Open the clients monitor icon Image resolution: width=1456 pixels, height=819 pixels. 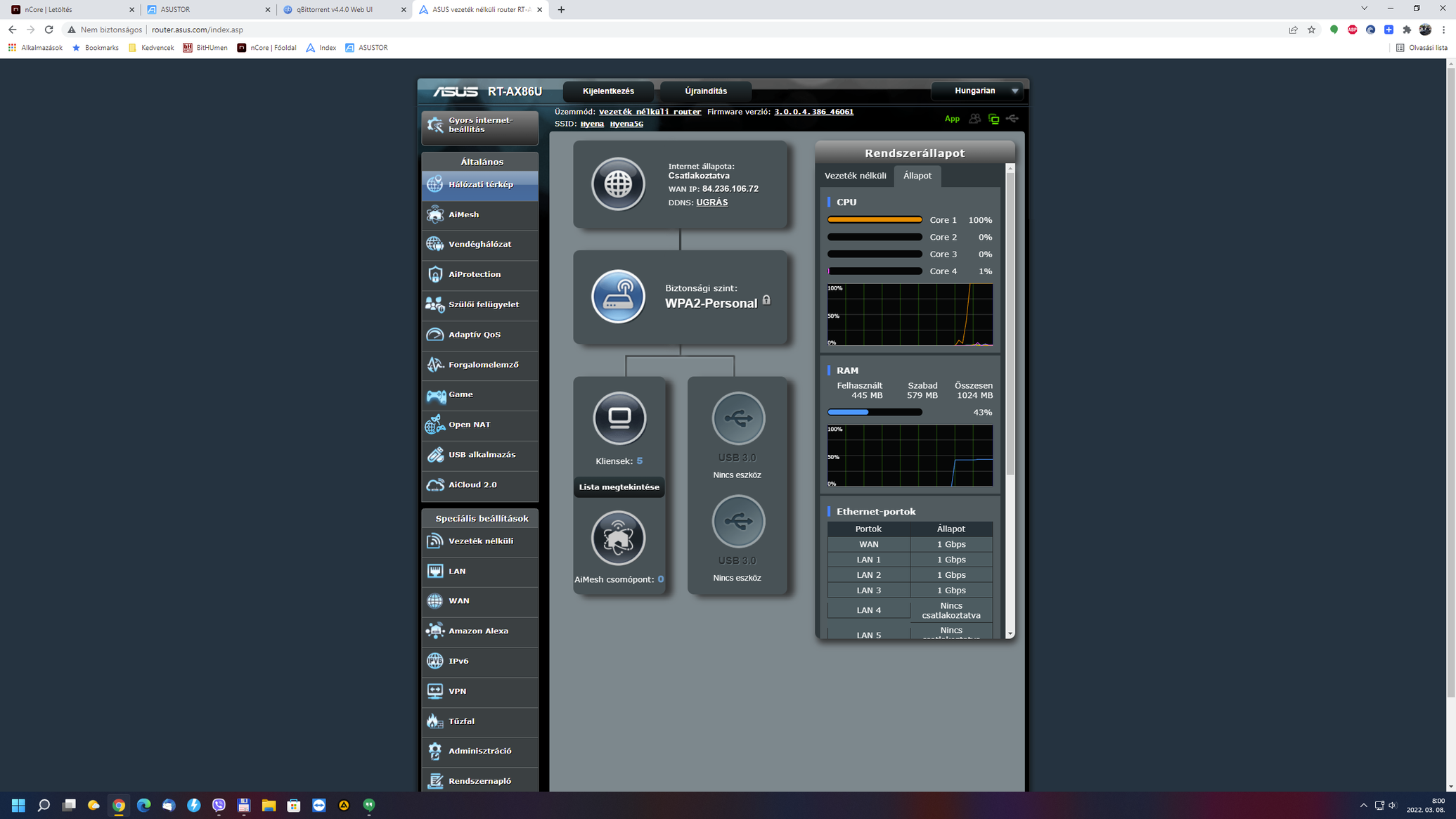(x=619, y=418)
